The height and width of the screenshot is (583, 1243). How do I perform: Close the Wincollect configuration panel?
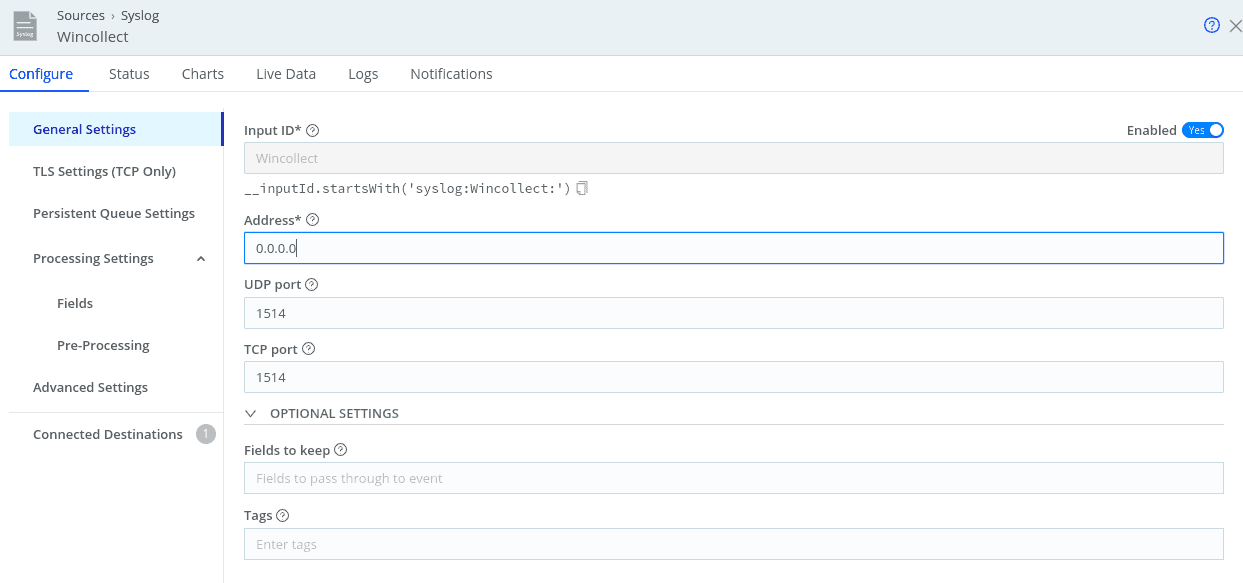(x=1234, y=26)
